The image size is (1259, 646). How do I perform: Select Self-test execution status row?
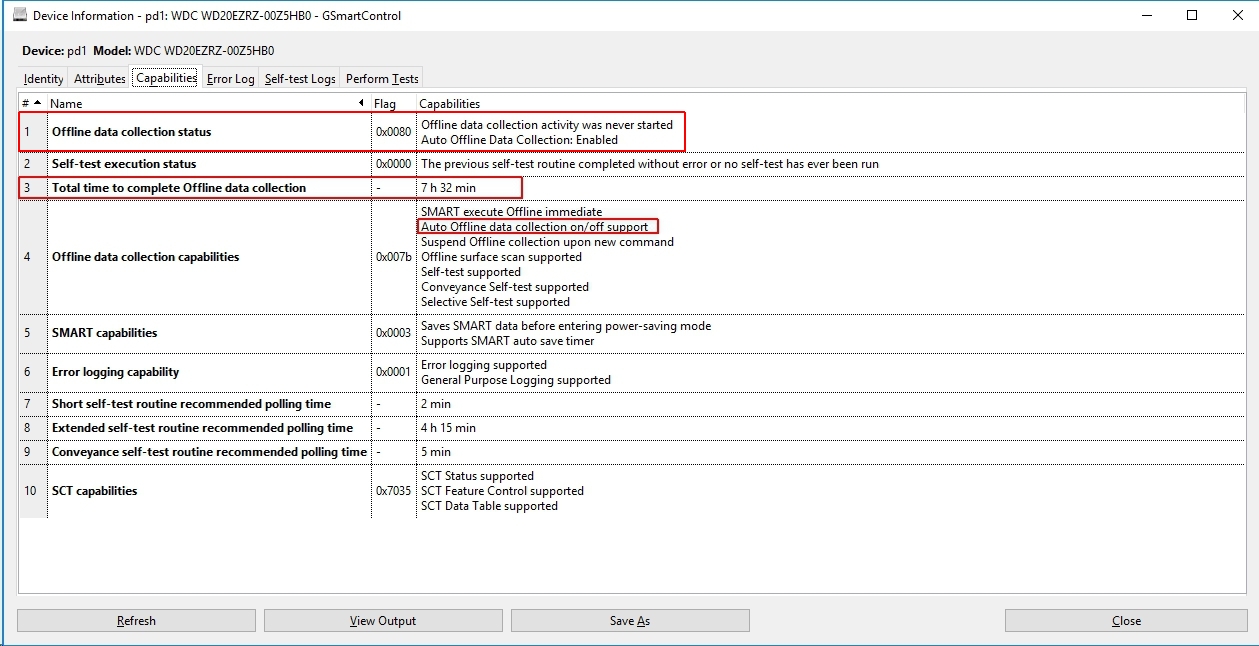[x=632, y=164]
